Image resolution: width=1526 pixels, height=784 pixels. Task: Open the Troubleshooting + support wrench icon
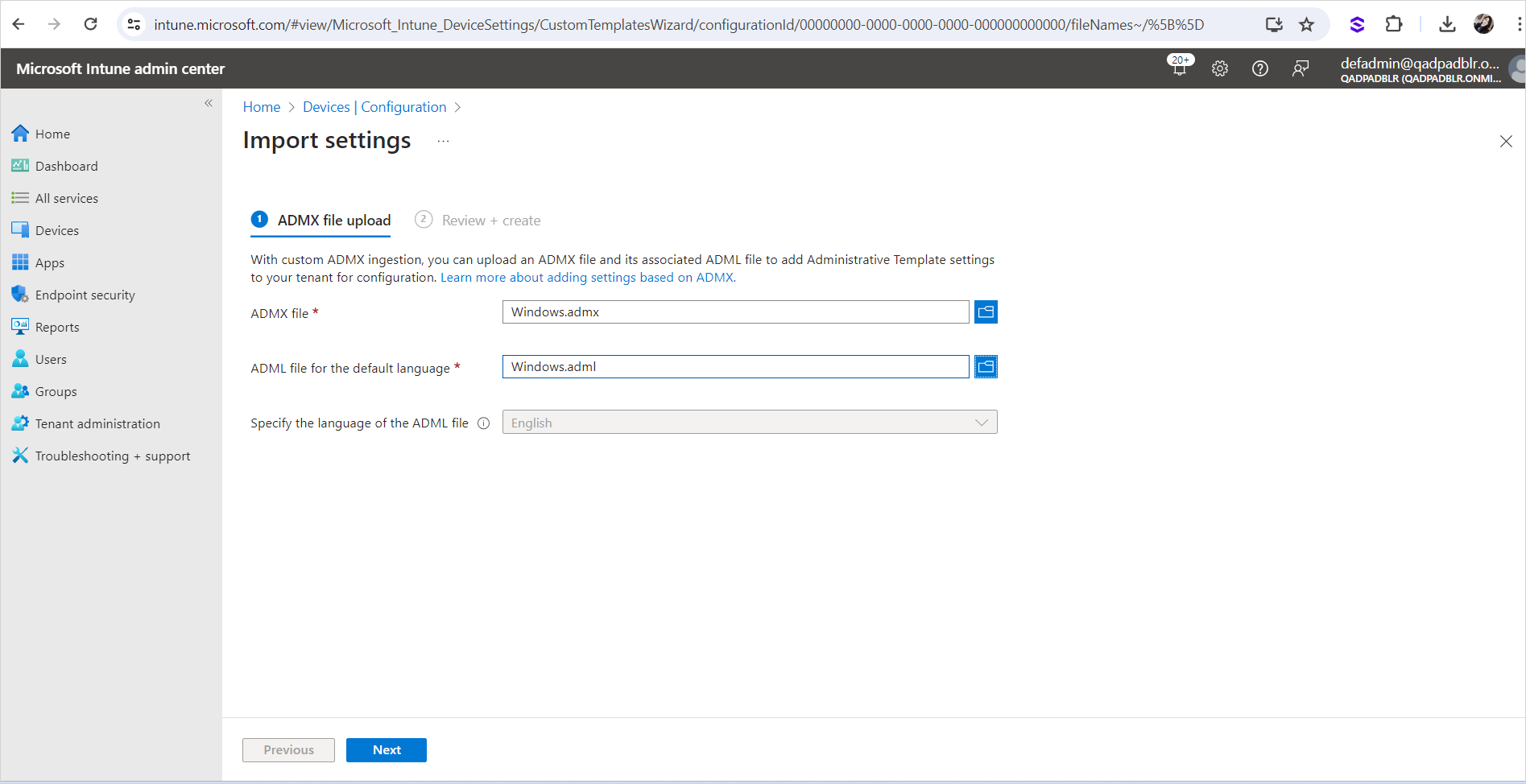click(x=20, y=456)
